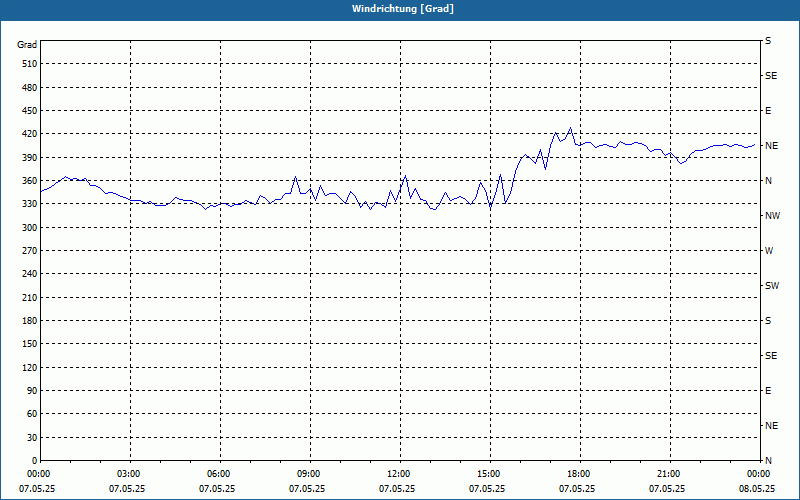Click the NW compass label
Image resolution: width=800 pixels, height=500 pixels.
pos(772,216)
